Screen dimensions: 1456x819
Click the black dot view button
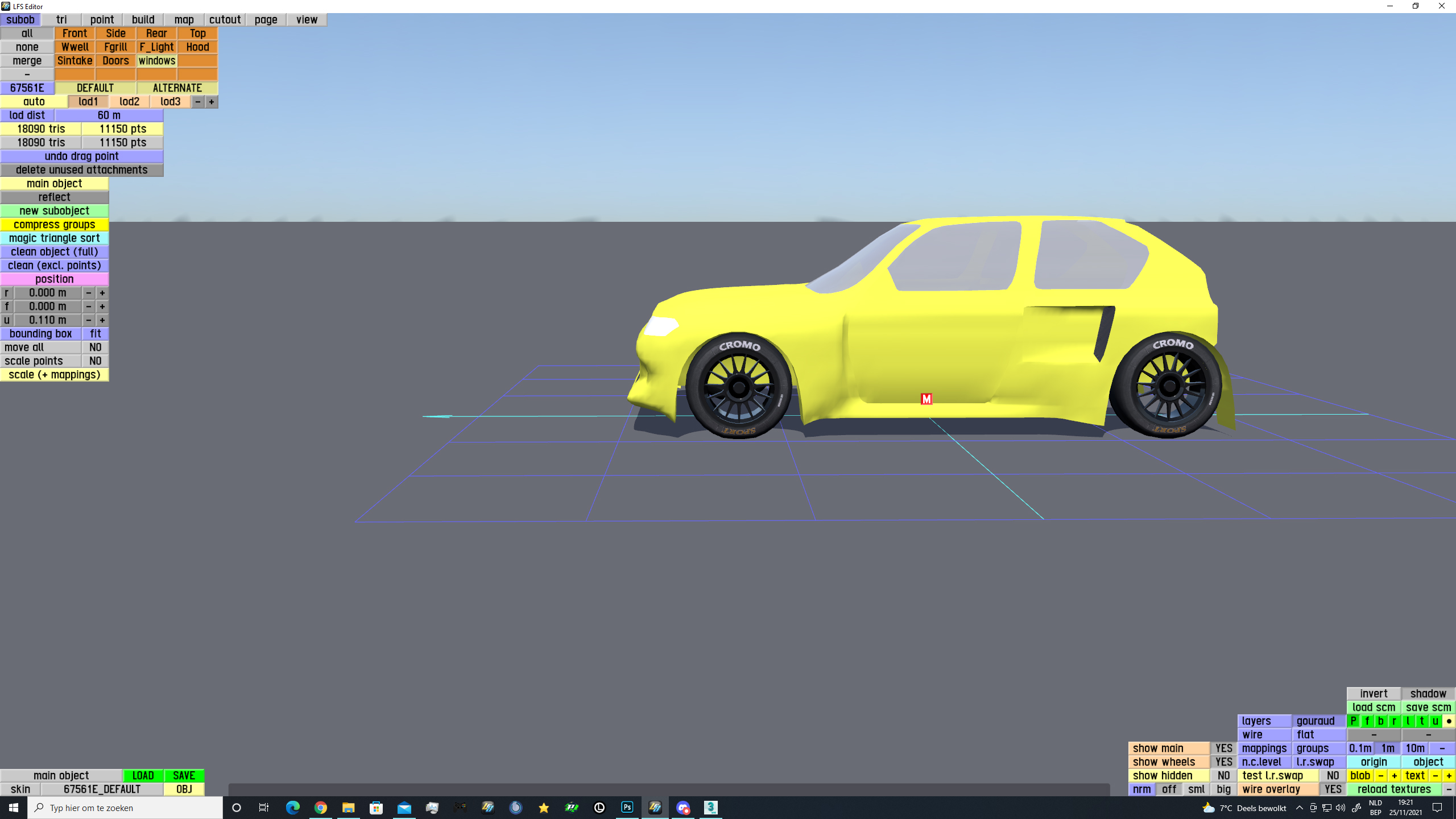(1449, 721)
